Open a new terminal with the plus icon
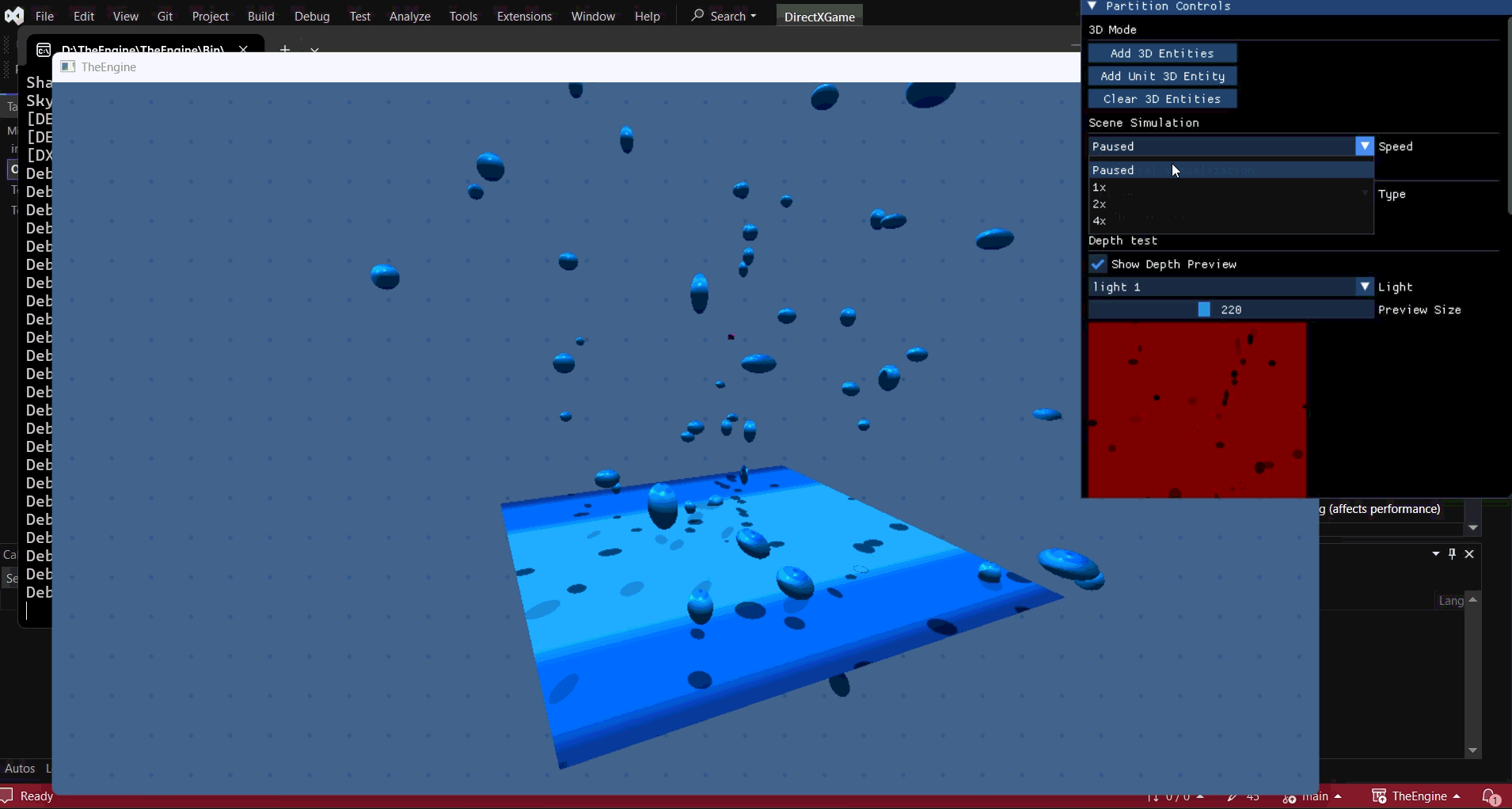 coord(285,49)
